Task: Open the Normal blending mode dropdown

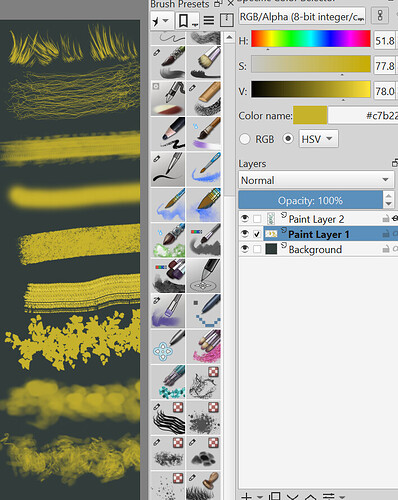Action: click(316, 180)
